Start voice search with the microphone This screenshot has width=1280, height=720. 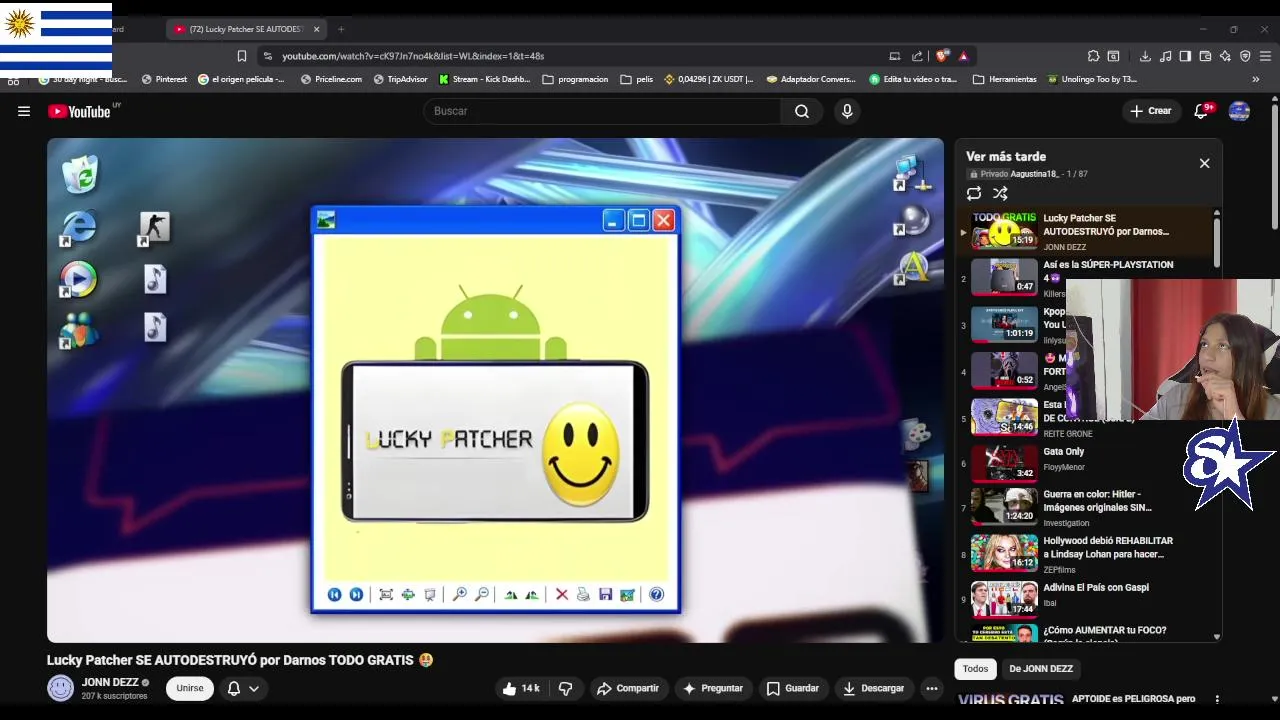click(x=847, y=111)
